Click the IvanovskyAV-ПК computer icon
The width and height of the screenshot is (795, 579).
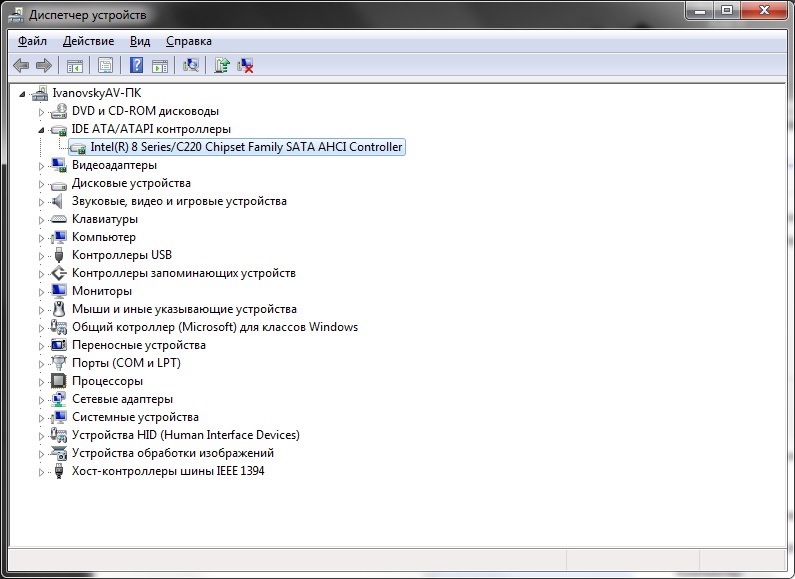coord(40,93)
